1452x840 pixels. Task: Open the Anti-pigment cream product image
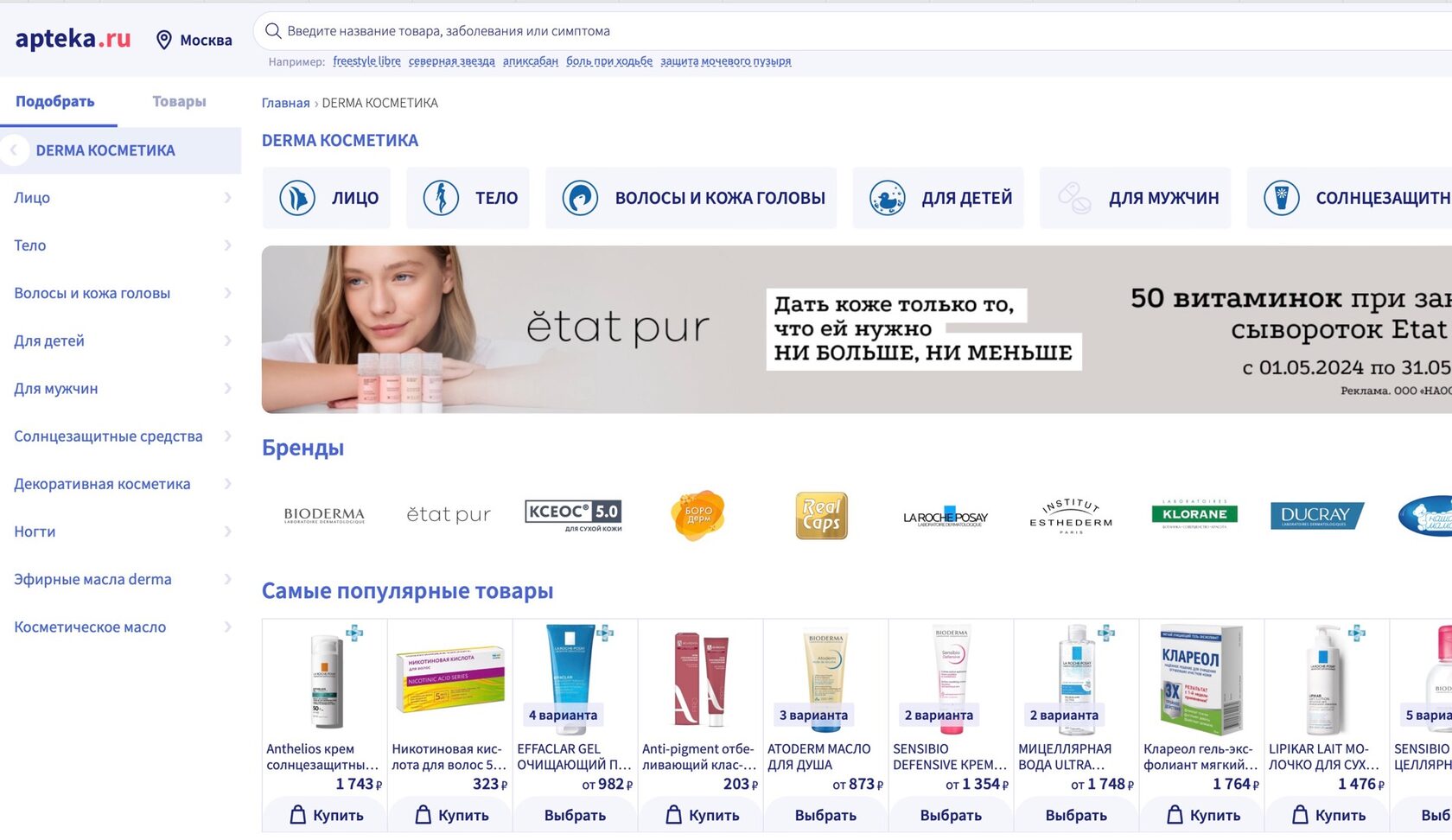coord(700,679)
